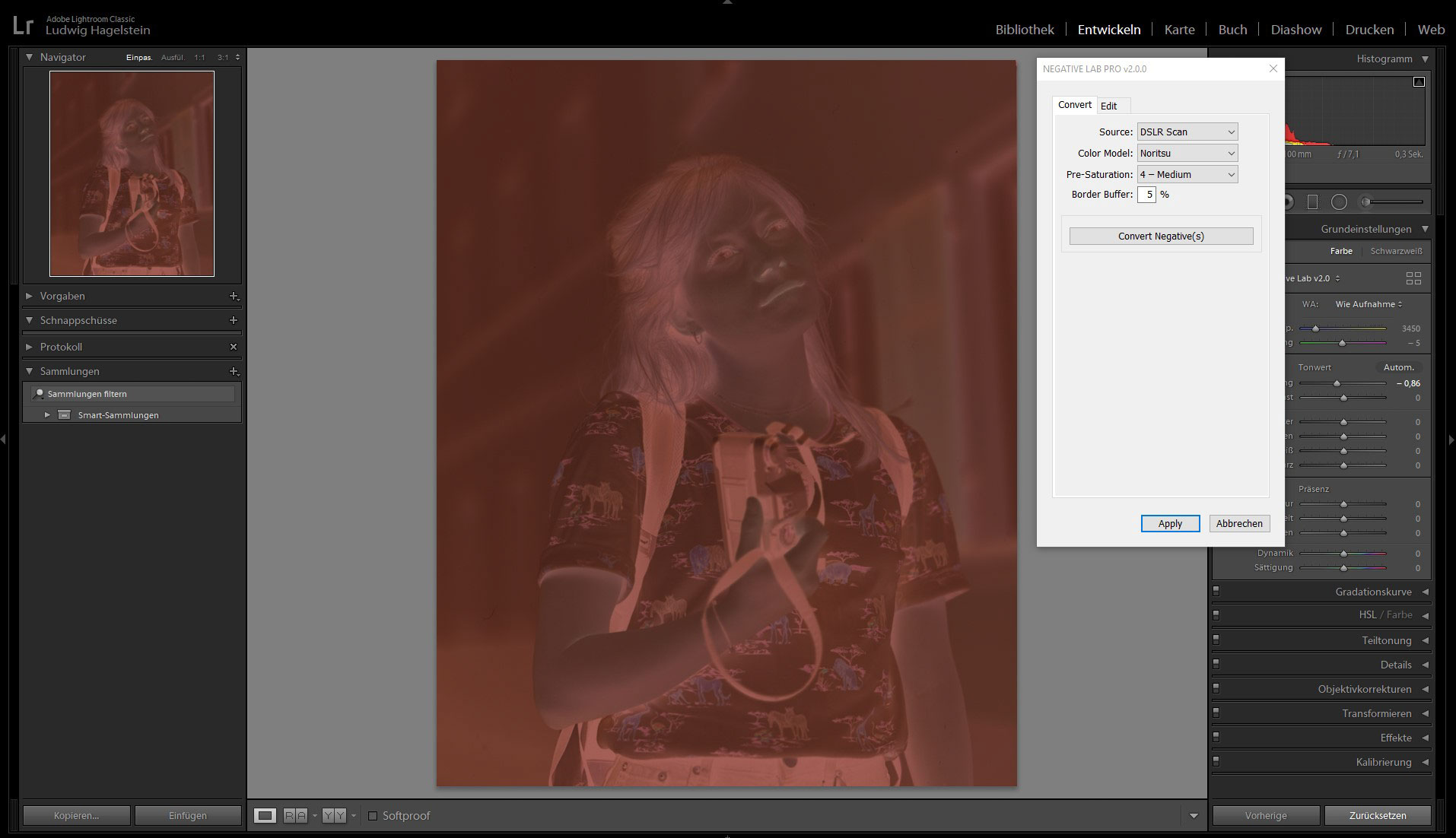This screenshot has width=1456, height=838.
Task: Switch to Diashow module
Action: coord(1296,30)
